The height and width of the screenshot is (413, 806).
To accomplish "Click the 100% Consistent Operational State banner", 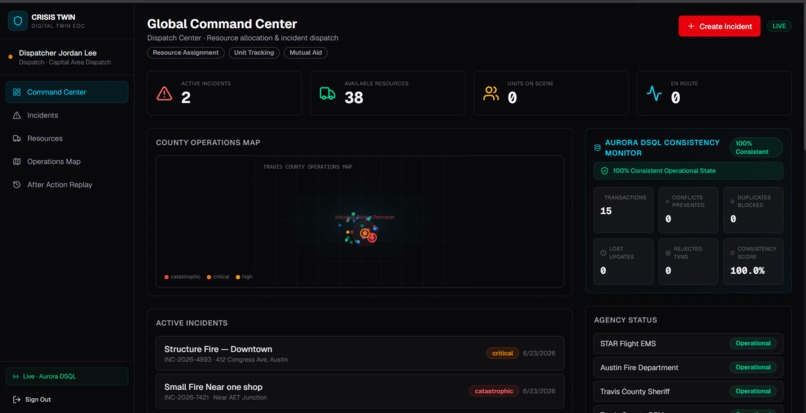I will [x=688, y=171].
